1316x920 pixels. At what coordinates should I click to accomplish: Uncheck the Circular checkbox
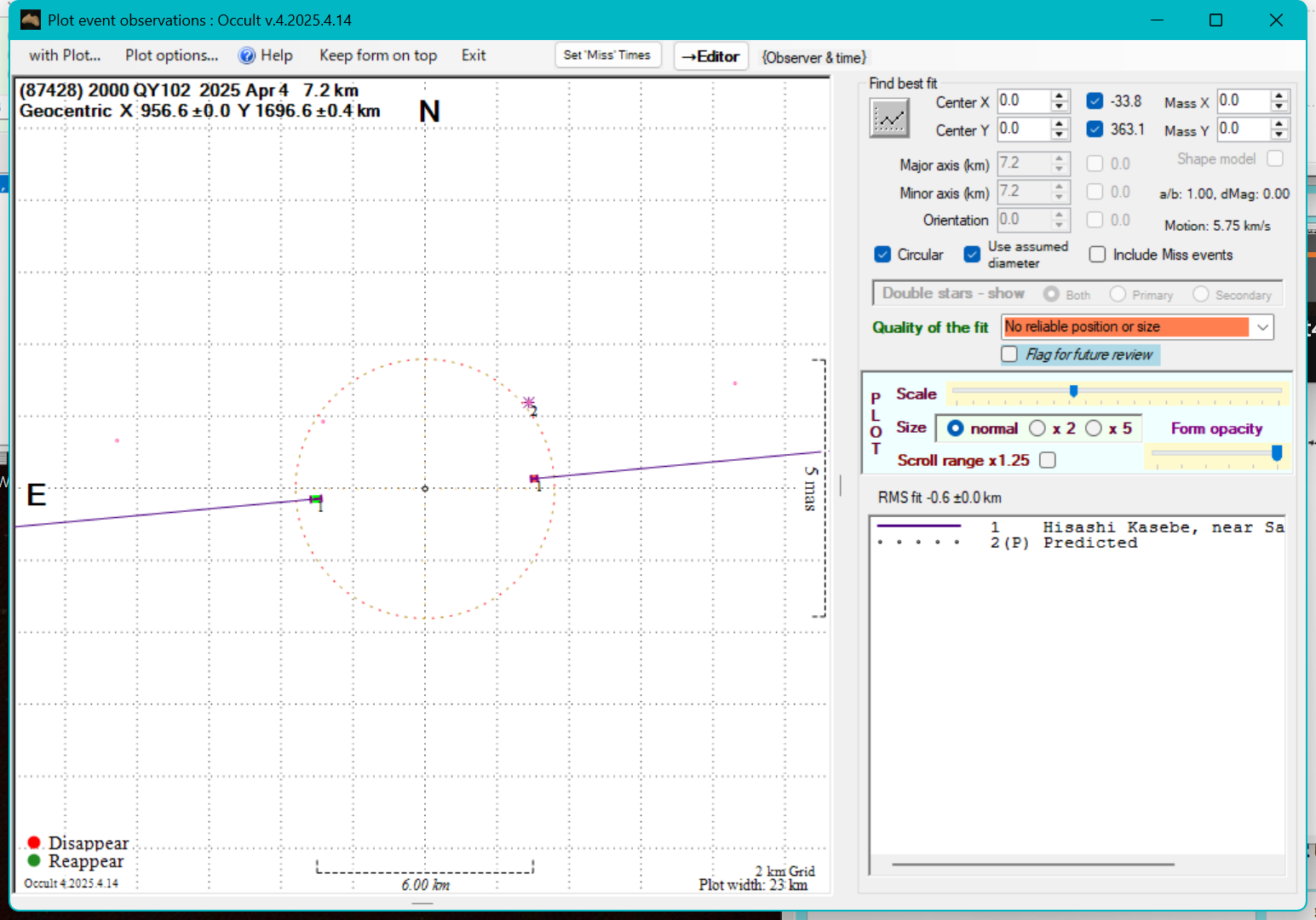(x=882, y=255)
